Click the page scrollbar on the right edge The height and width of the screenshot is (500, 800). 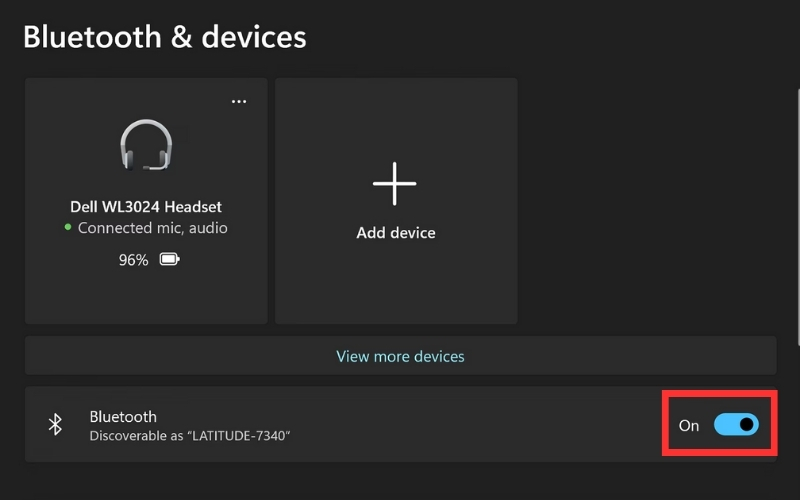[798, 218]
